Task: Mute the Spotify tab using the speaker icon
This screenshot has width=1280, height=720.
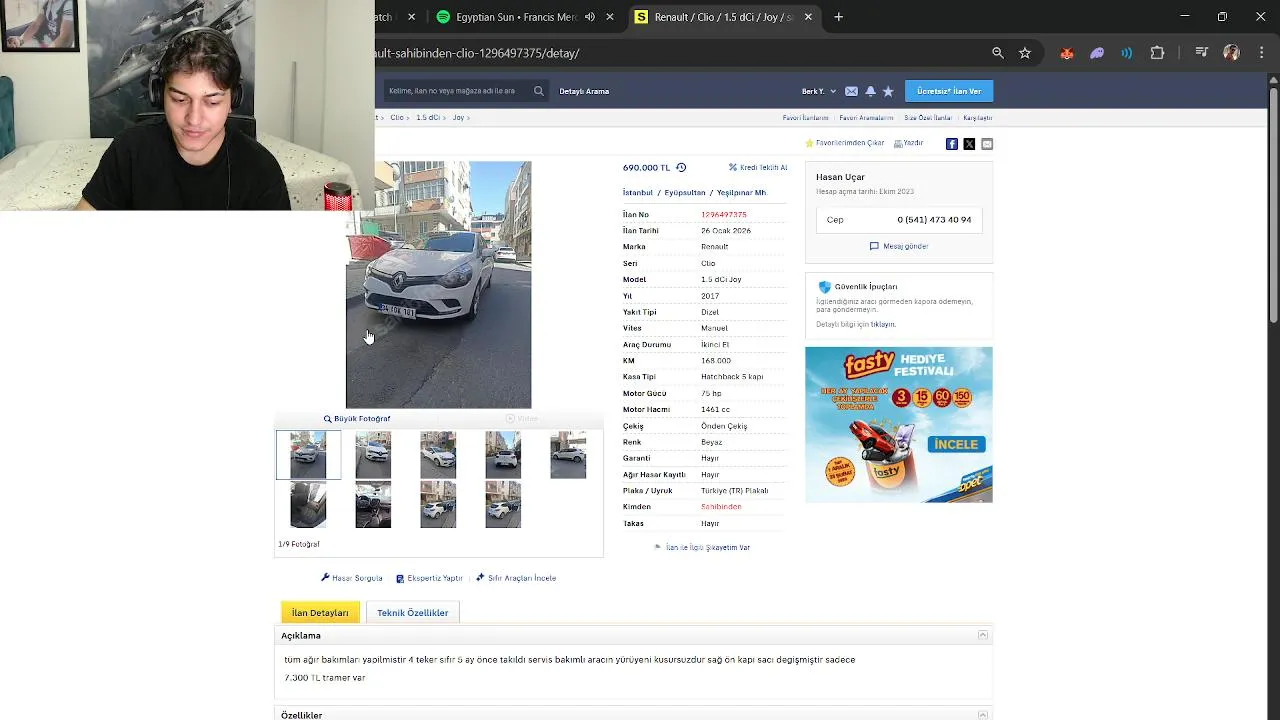Action: [590, 17]
